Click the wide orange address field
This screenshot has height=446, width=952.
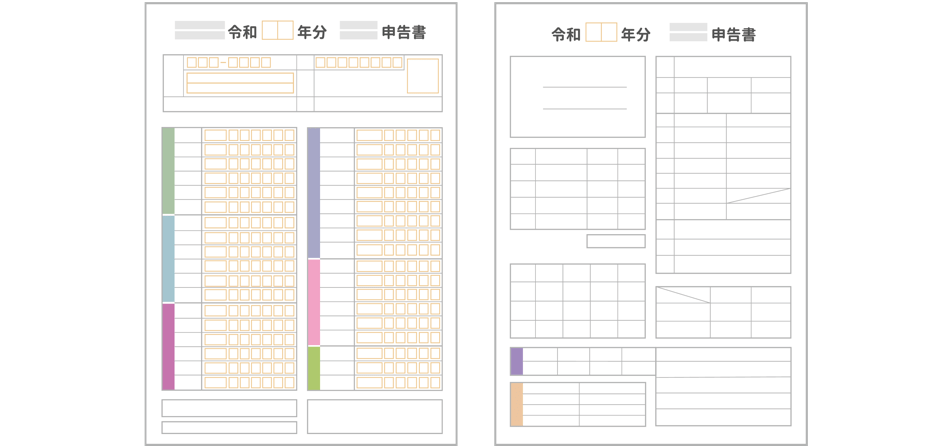(240, 83)
